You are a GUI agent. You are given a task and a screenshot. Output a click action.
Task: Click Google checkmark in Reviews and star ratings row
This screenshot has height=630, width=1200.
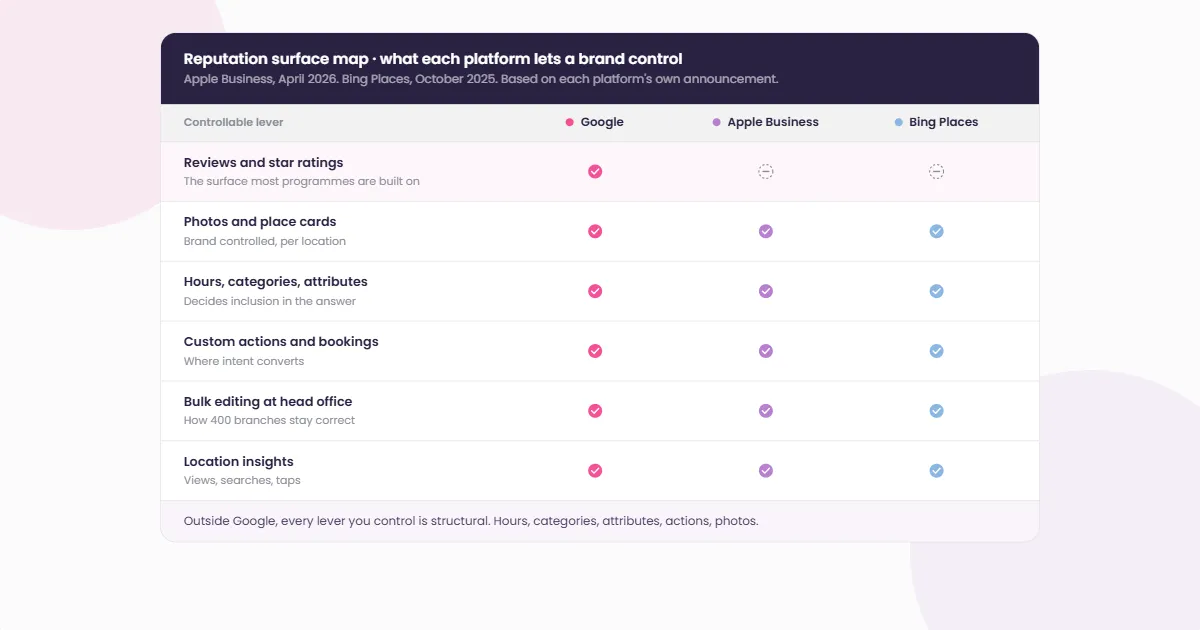pyautogui.click(x=595, y=172)
